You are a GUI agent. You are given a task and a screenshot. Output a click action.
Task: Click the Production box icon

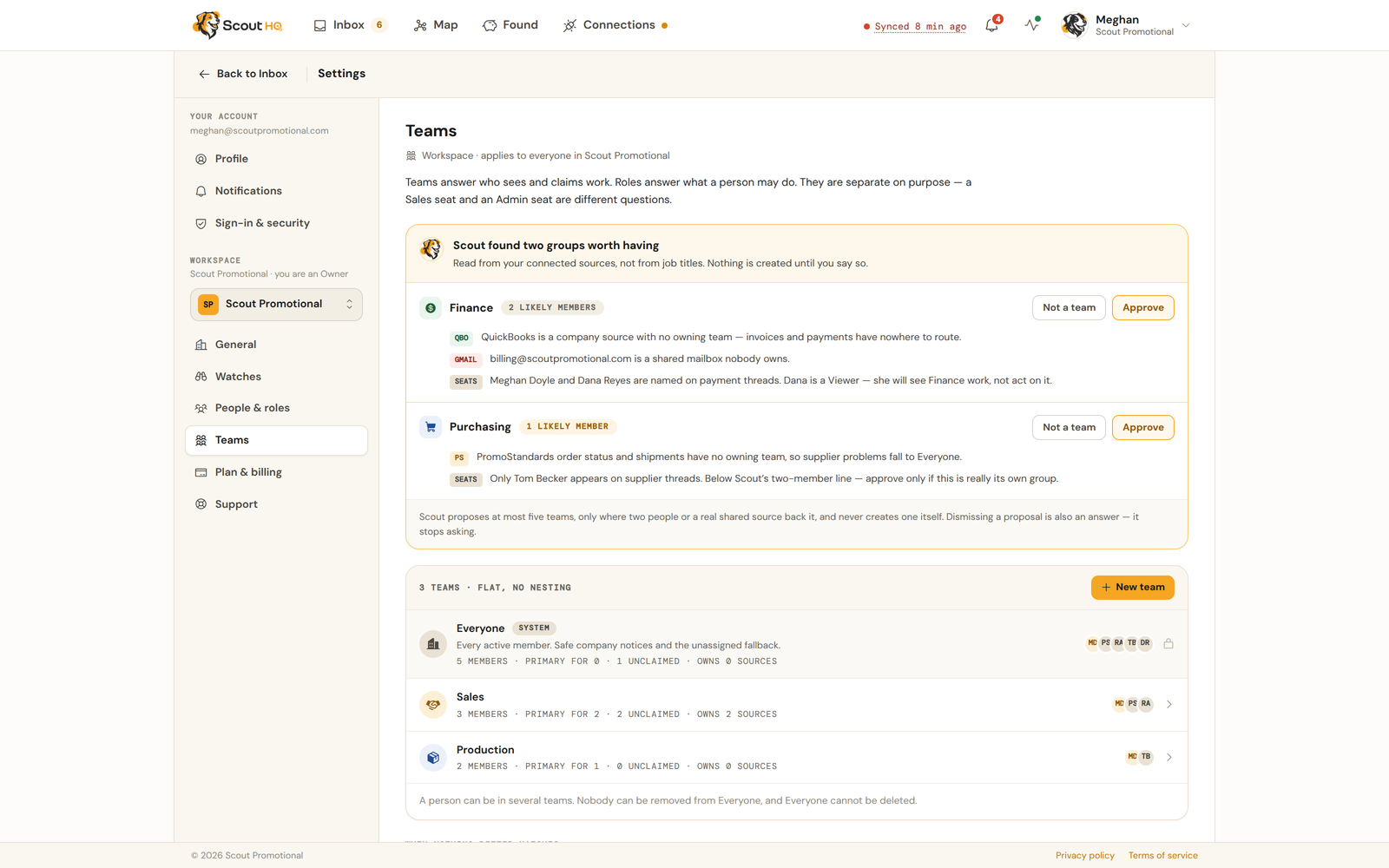click(433, 758)
